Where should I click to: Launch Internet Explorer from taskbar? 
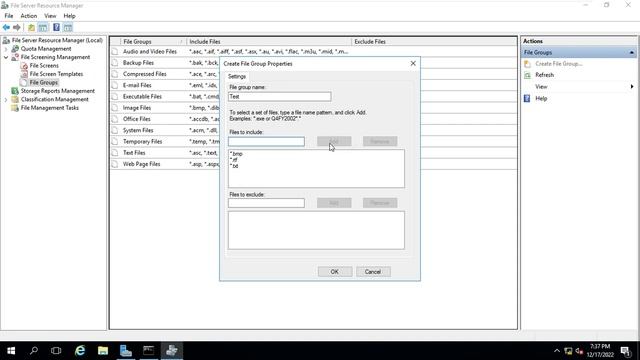80,351
